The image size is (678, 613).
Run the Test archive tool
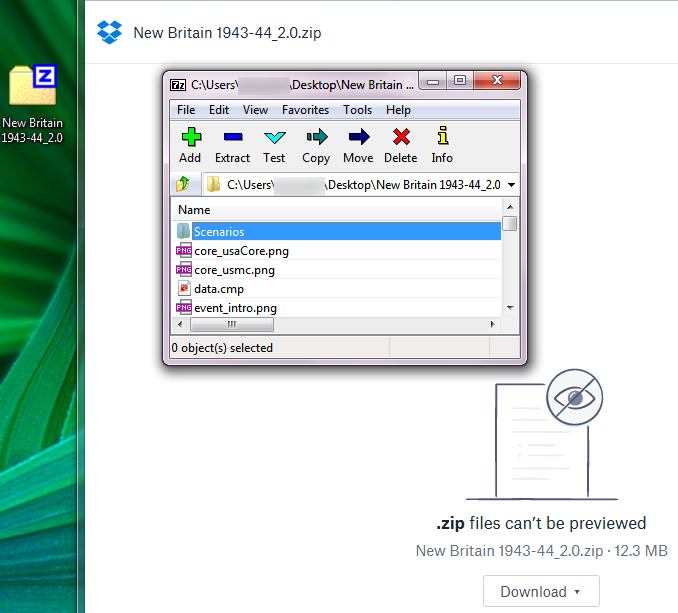pos(274,137)
